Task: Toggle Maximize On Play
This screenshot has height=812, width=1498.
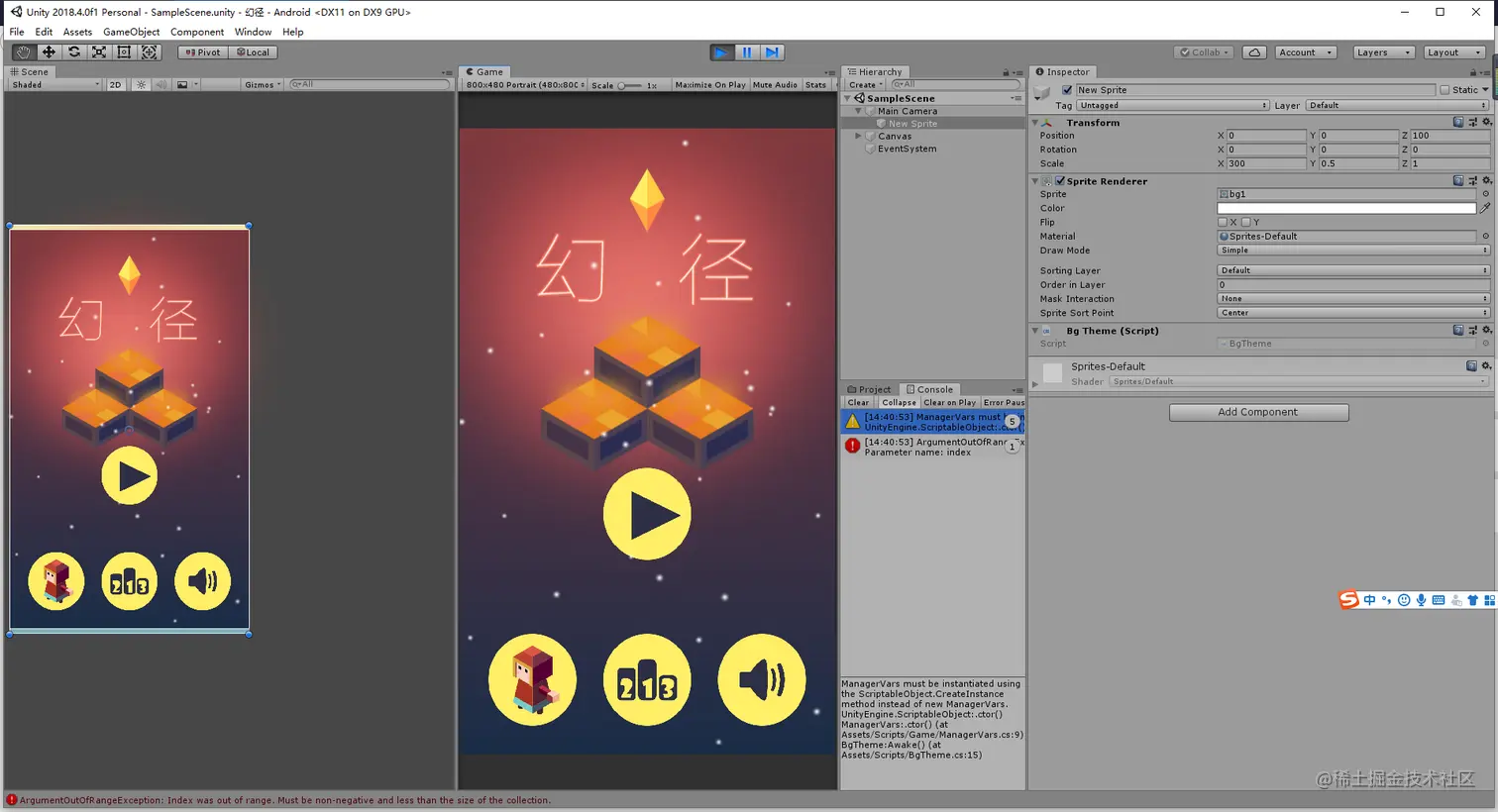Action: tap(710, 85)
